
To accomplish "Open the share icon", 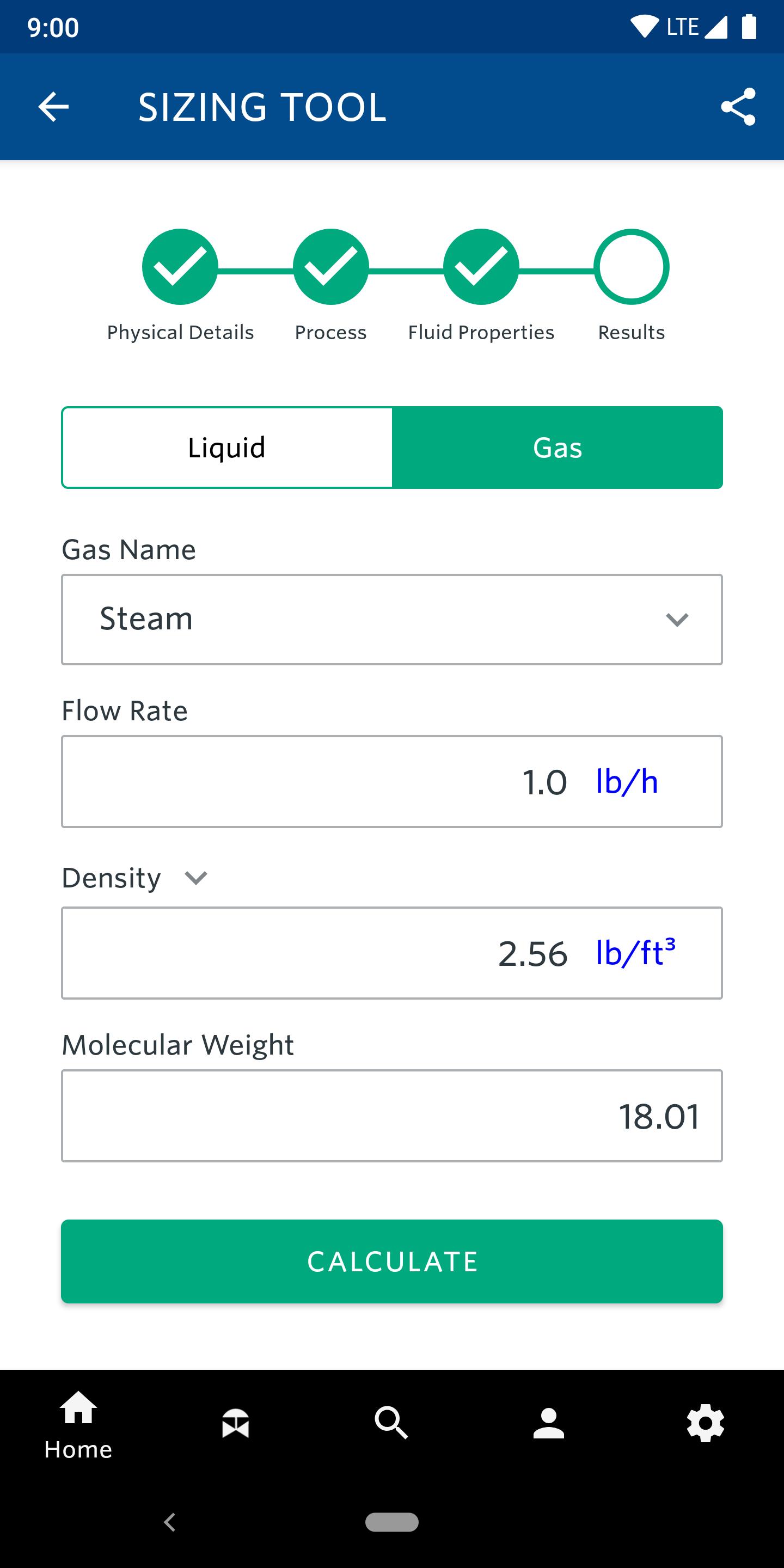I will [x=738, y=107].
